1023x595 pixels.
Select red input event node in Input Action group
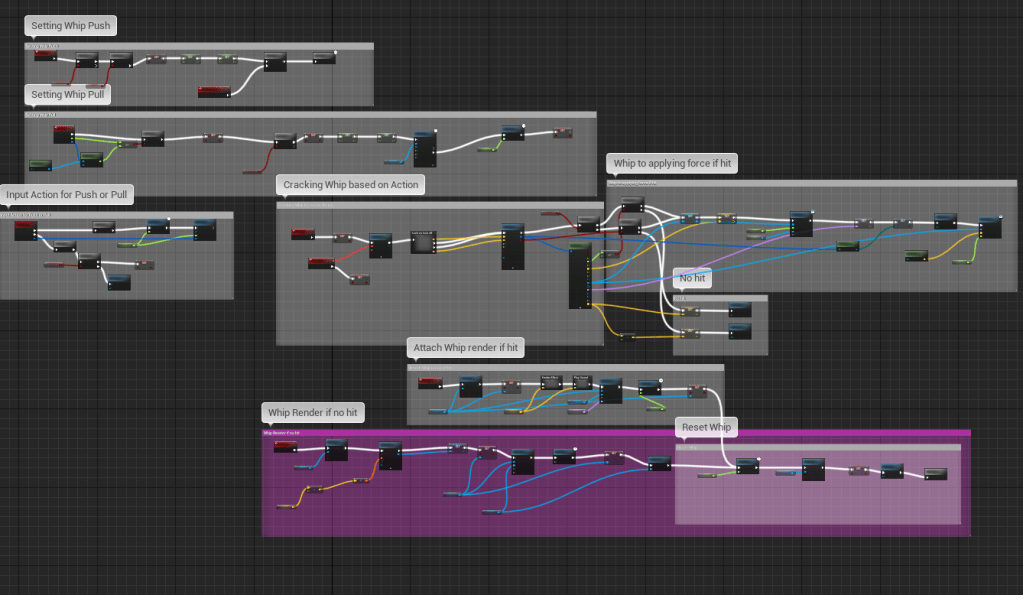click(x=25, y=231)
